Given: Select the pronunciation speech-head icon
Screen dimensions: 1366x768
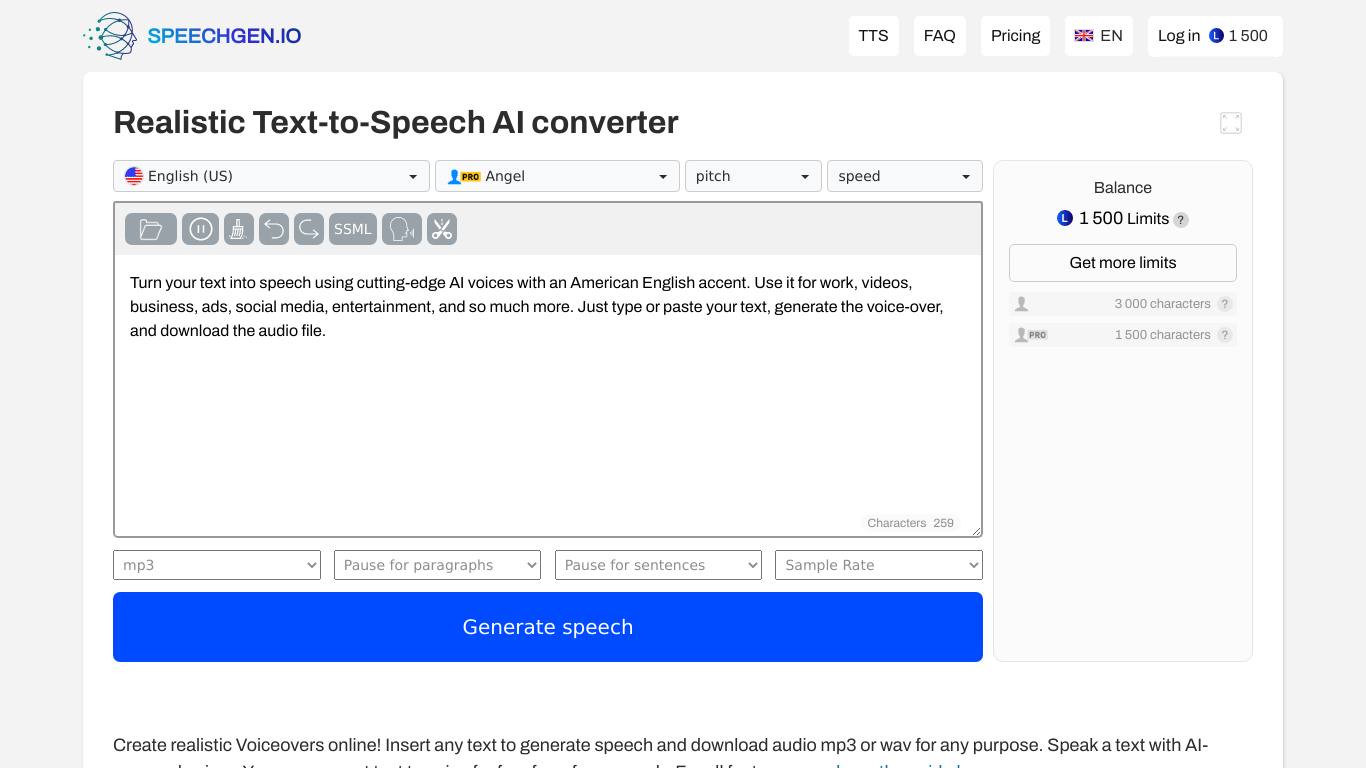Looking at the screenshot, I should 401,229.
